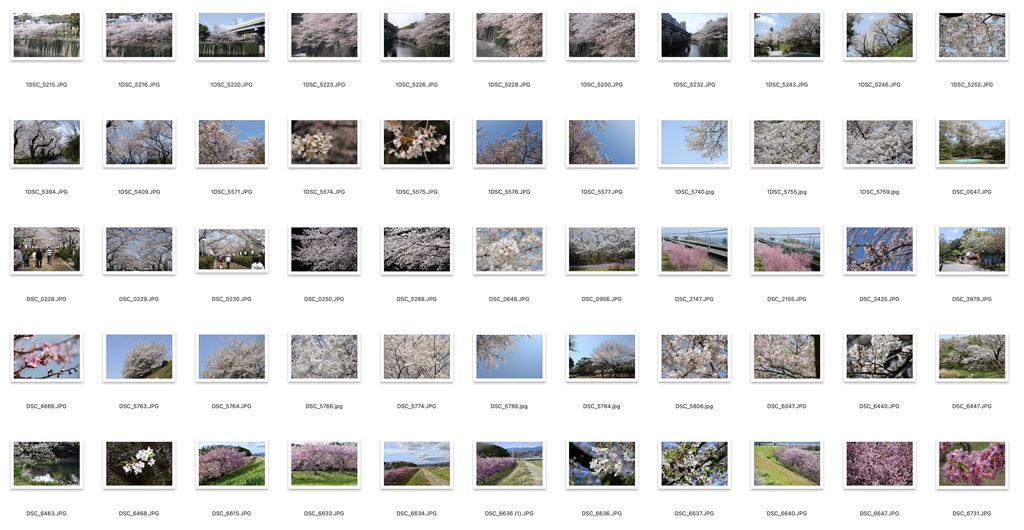Select the DSC_6634.JPG dirt path thumbnail
Screen dimensions: 1024x530
417,463
